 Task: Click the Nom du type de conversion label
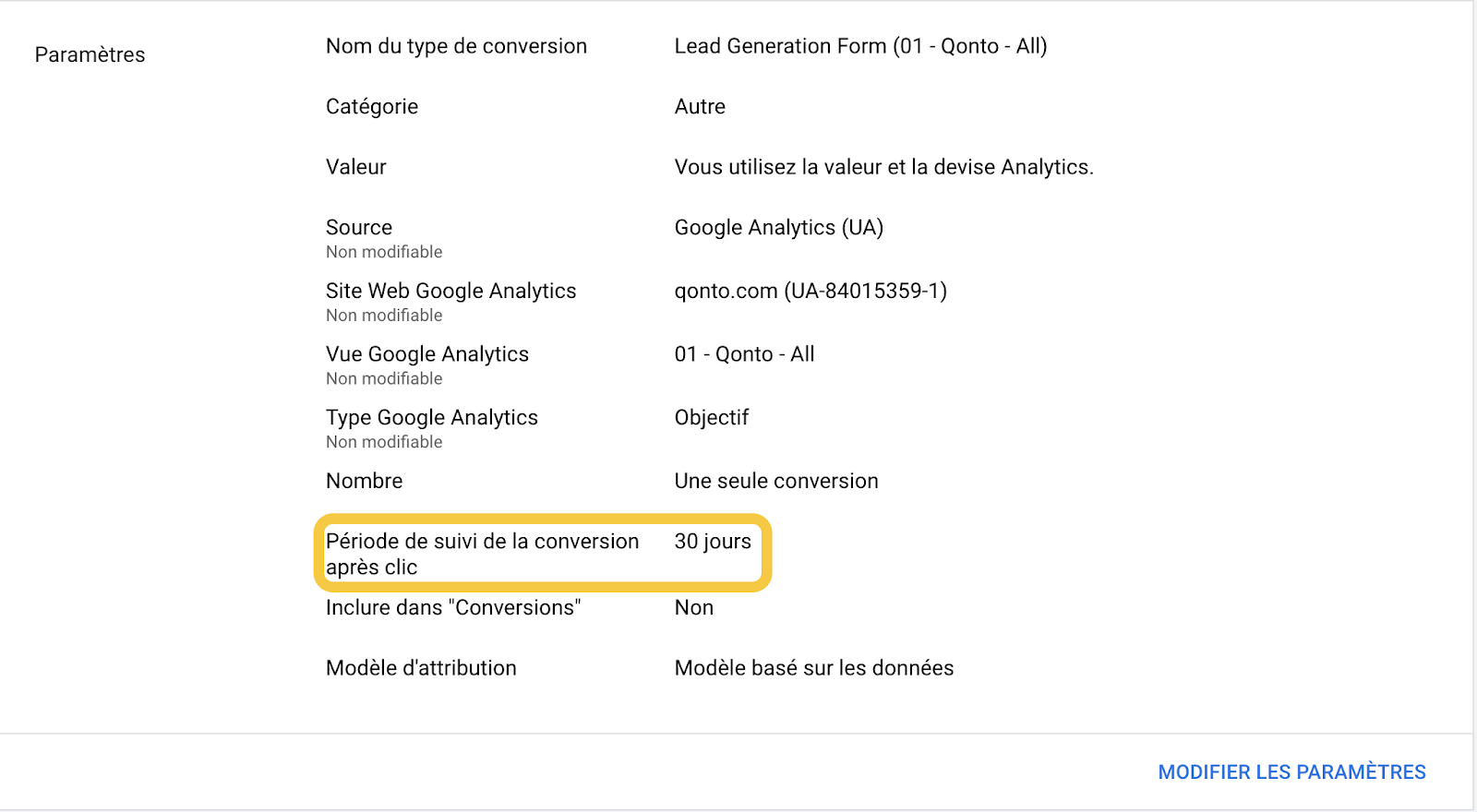(456, 46)
